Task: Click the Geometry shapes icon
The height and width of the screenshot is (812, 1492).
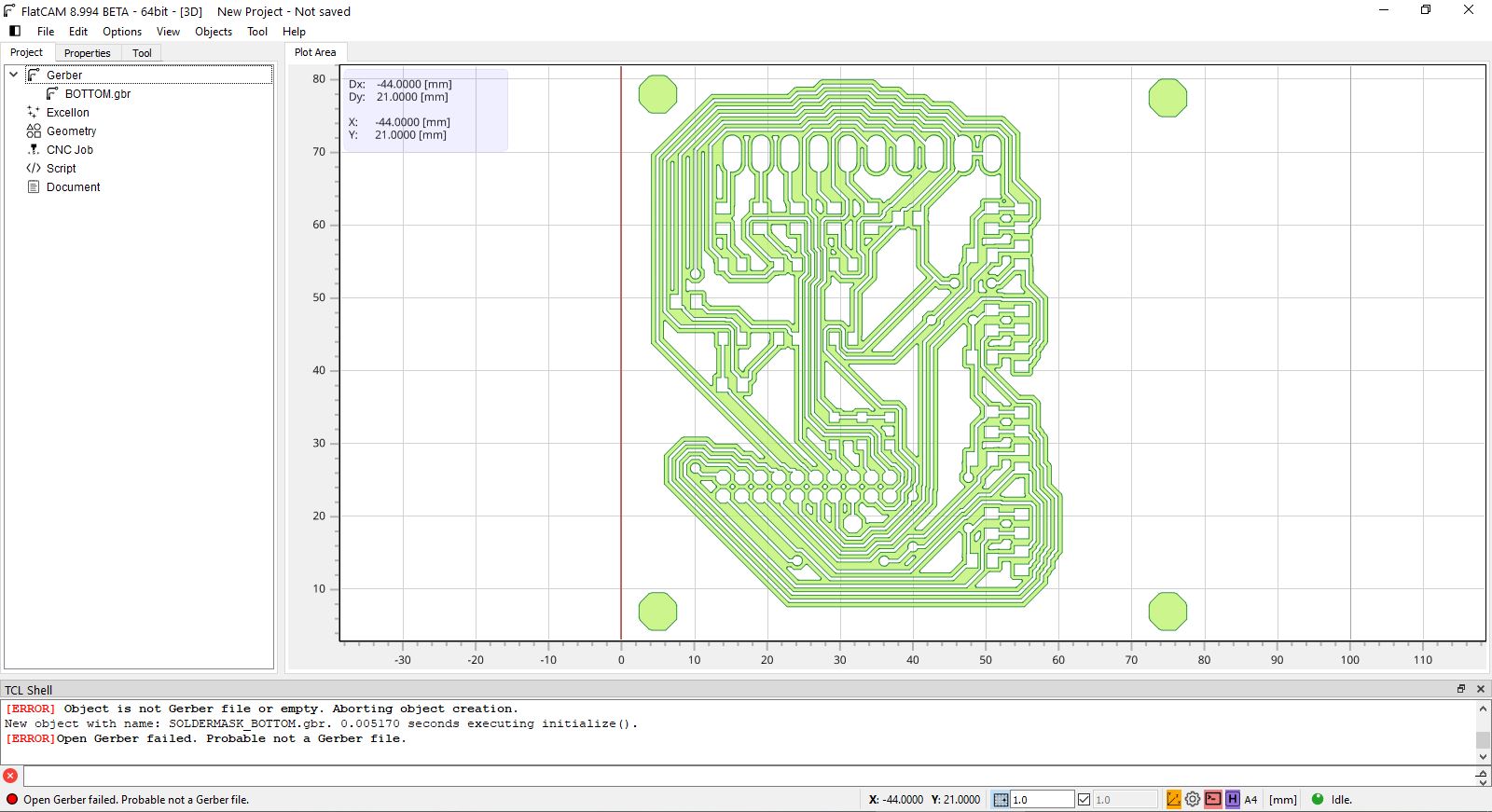Action: 34,131
